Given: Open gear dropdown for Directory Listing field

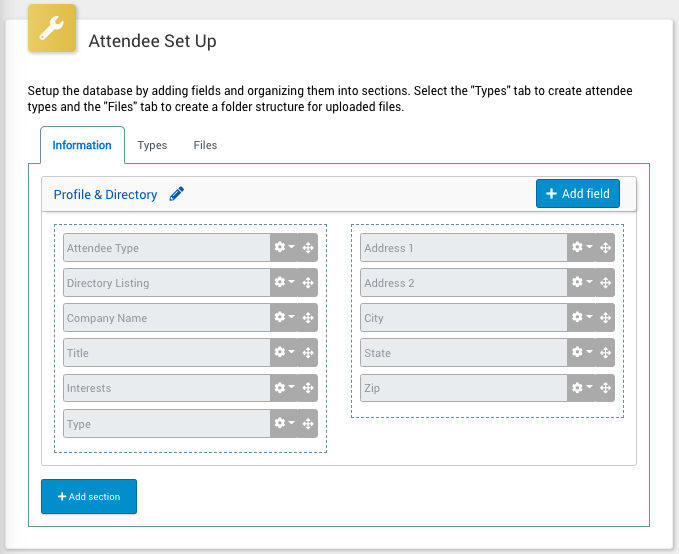Looking at the screenshot, I should coord(284,283).
